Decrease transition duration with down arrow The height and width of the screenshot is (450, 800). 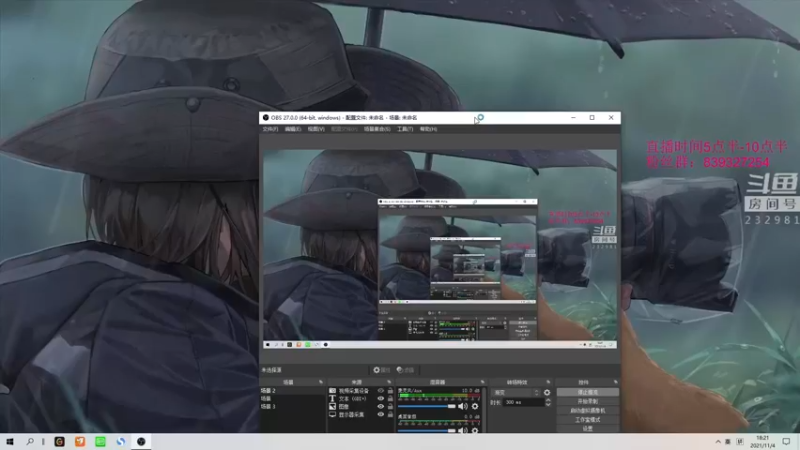(x=548, y=405)
